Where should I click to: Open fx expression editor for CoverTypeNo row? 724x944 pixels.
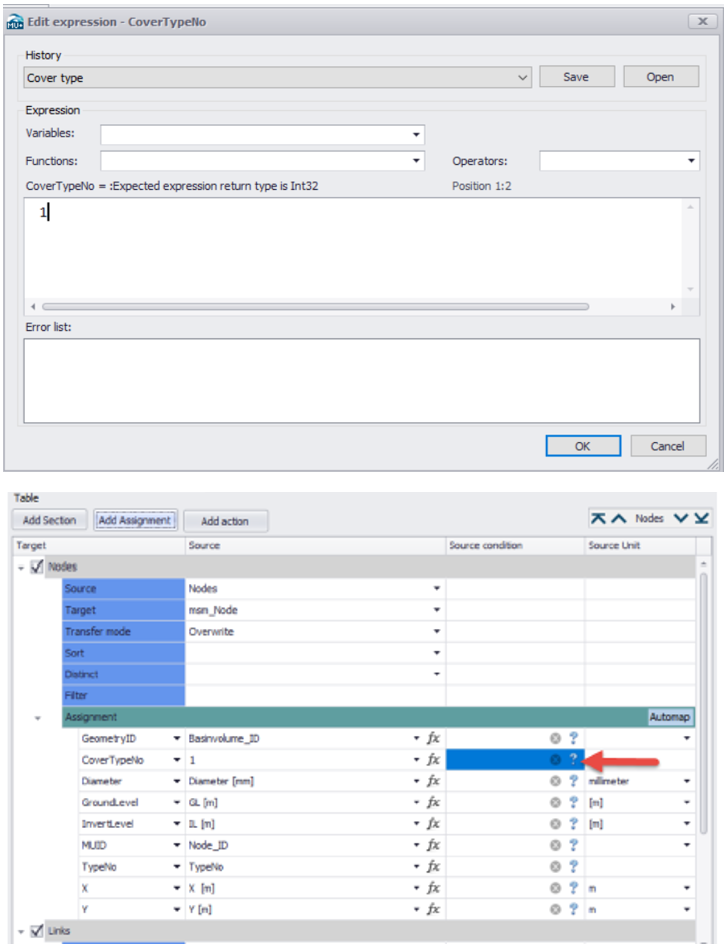pyautogui.click(x=433, y=760)
